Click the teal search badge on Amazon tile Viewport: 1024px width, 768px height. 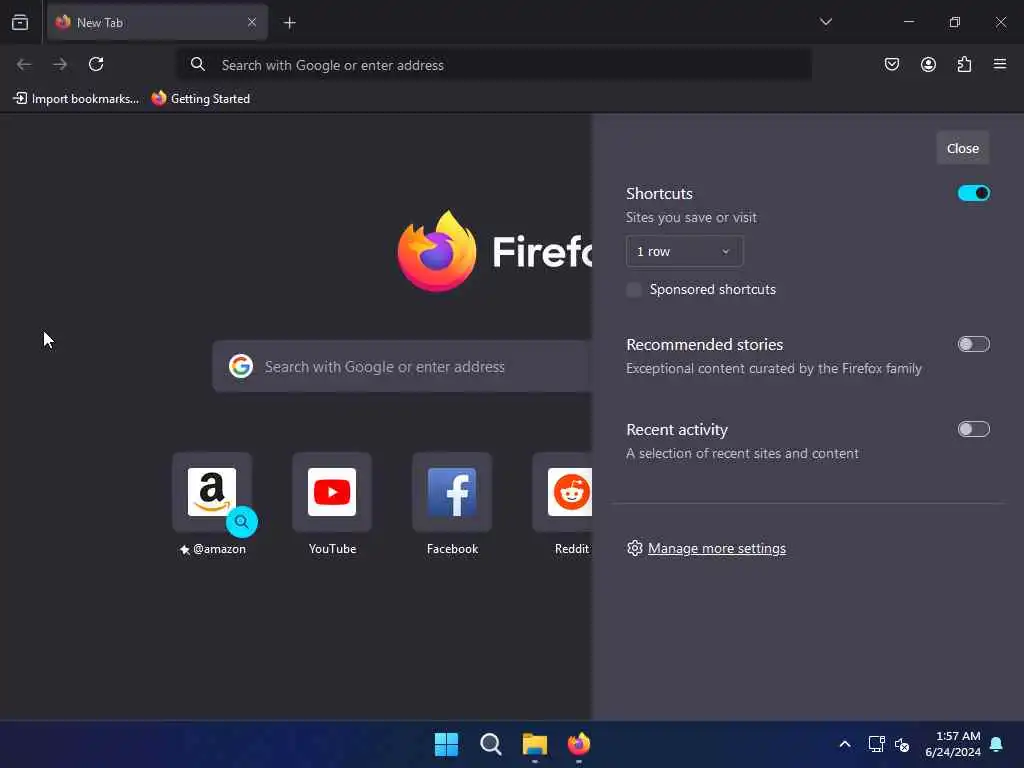point(242,521)
